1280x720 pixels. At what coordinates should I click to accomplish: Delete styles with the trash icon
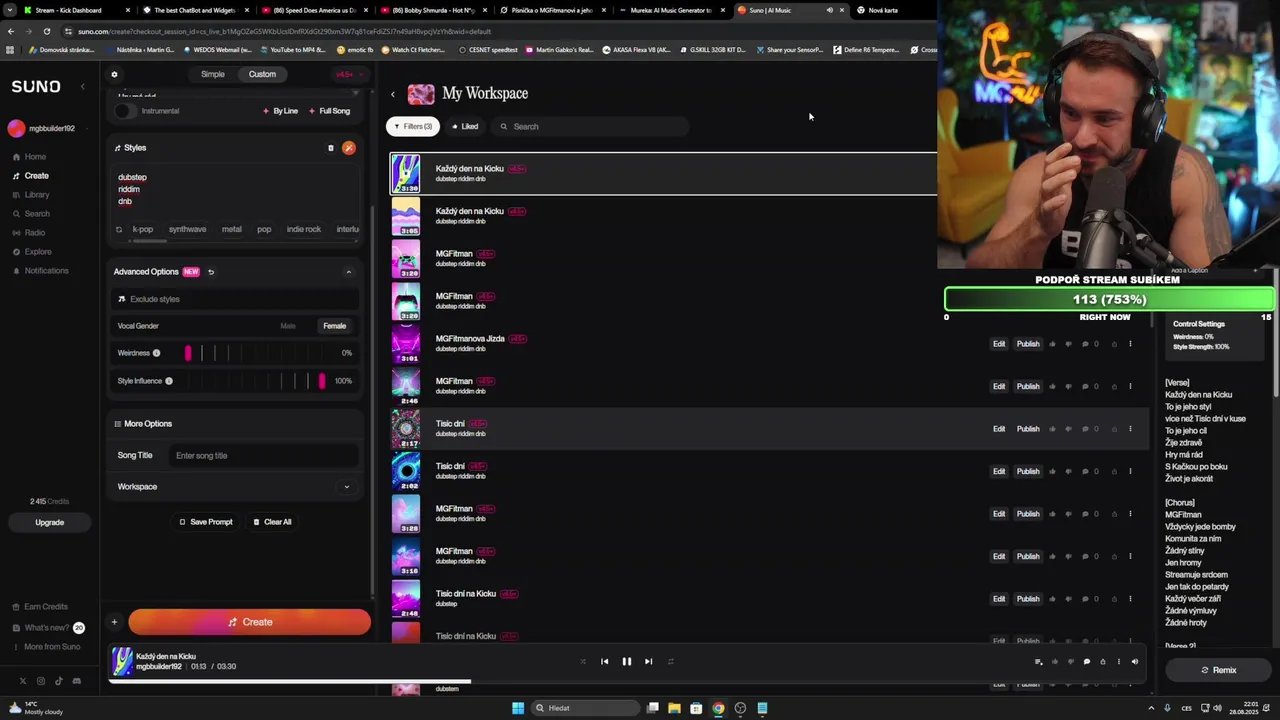pos(331,148)
